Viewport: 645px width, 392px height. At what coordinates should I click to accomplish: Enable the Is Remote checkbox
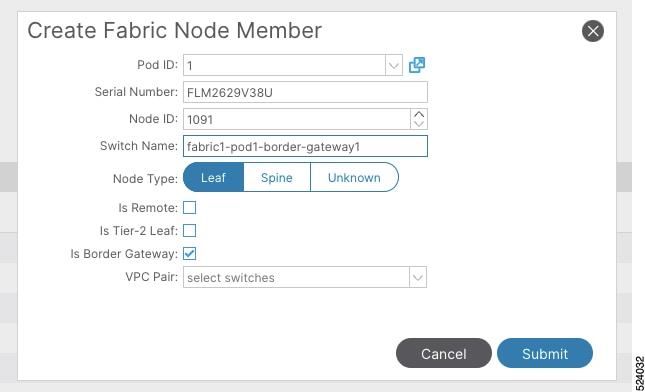(189, 208)
